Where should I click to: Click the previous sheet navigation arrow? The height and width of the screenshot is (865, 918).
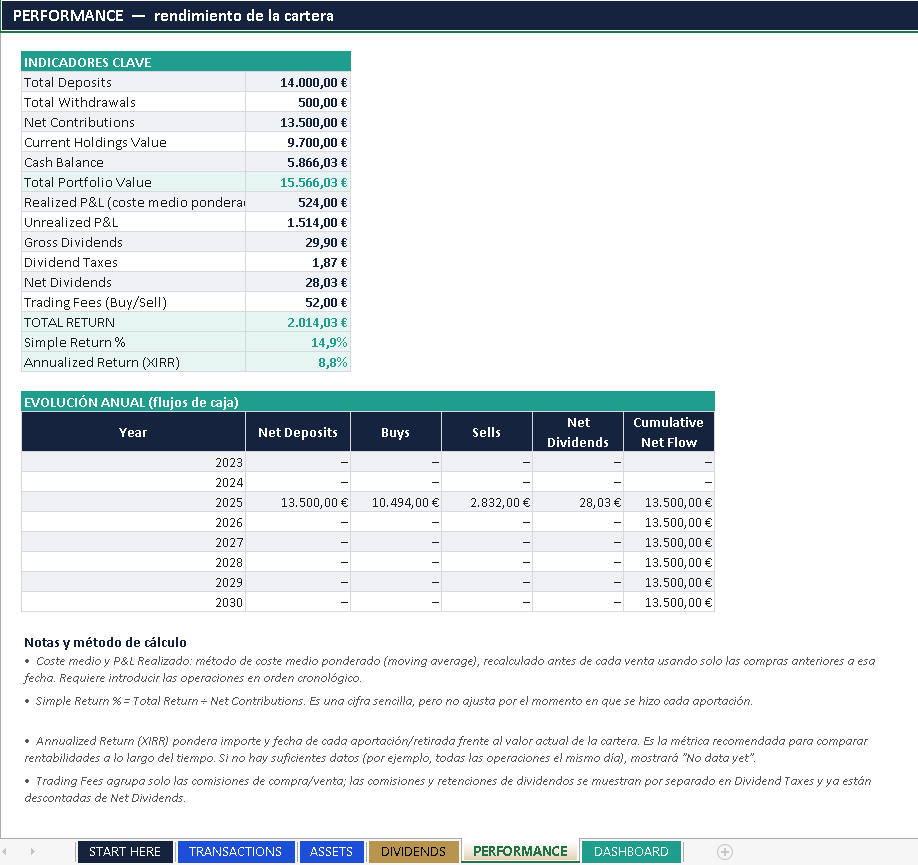click(x=5, y=852)
